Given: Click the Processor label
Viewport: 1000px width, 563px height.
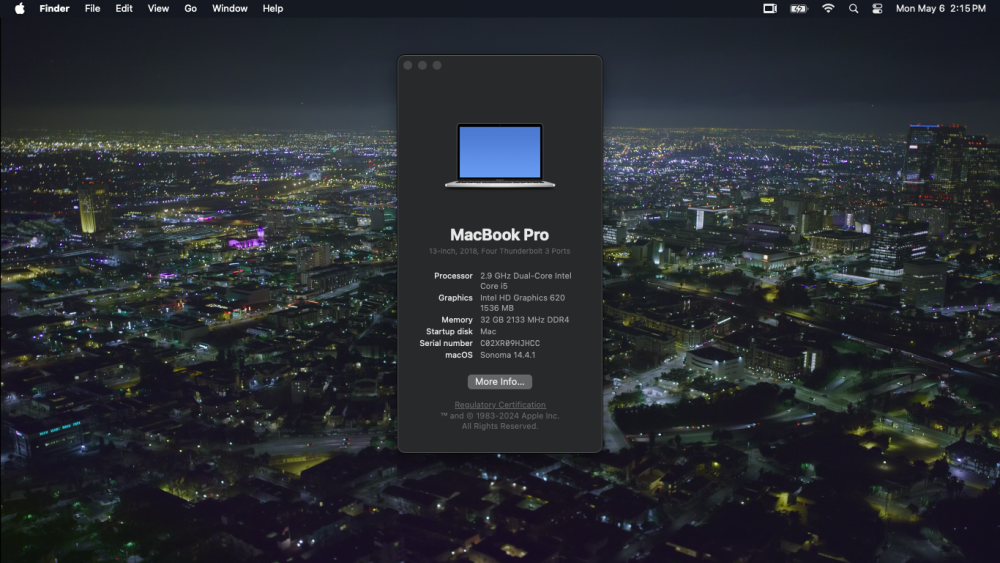Looking at the screenshot, I should 453,276.
